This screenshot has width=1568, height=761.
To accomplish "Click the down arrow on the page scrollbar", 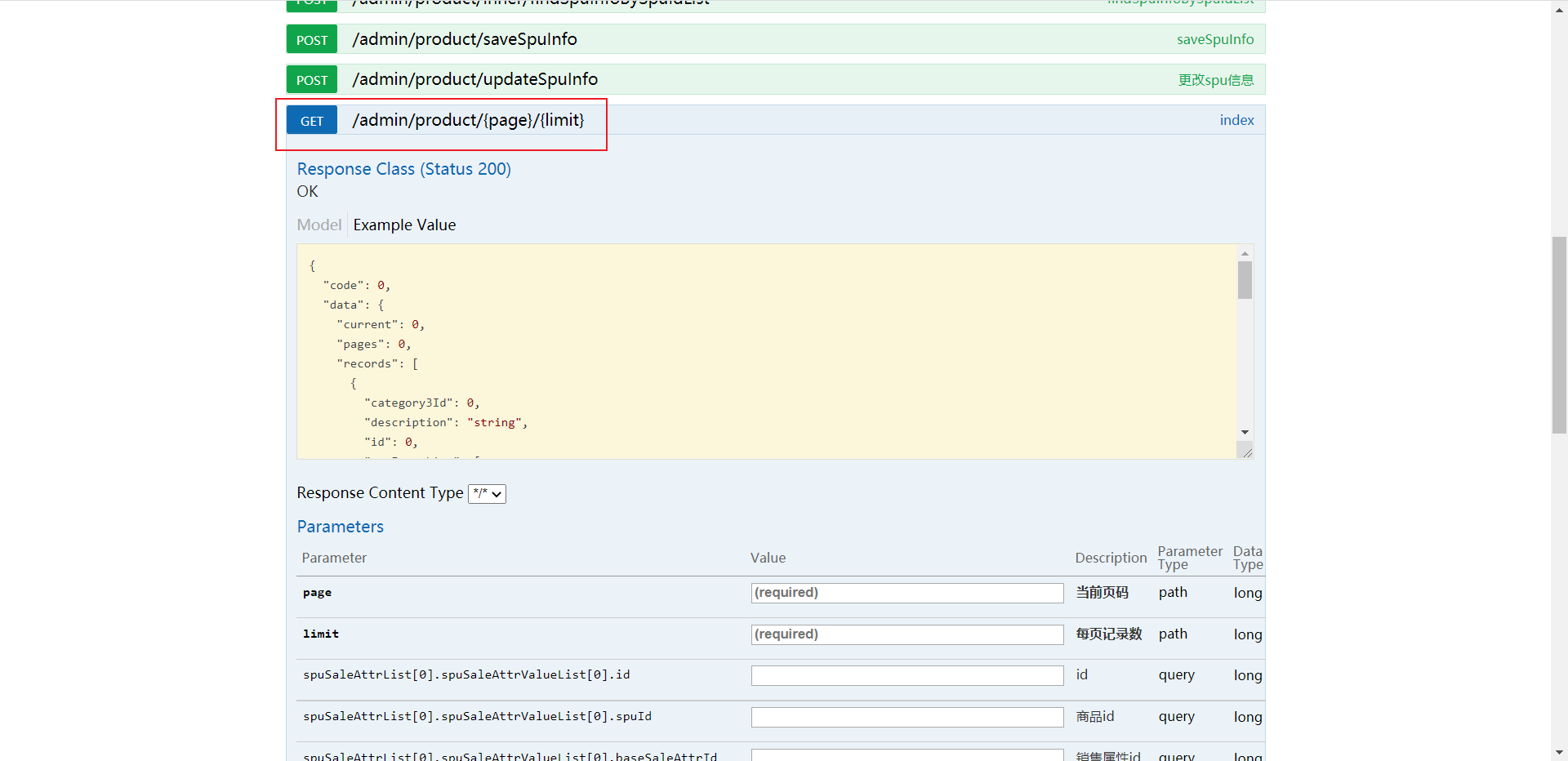I will [x=1558, y=752].
